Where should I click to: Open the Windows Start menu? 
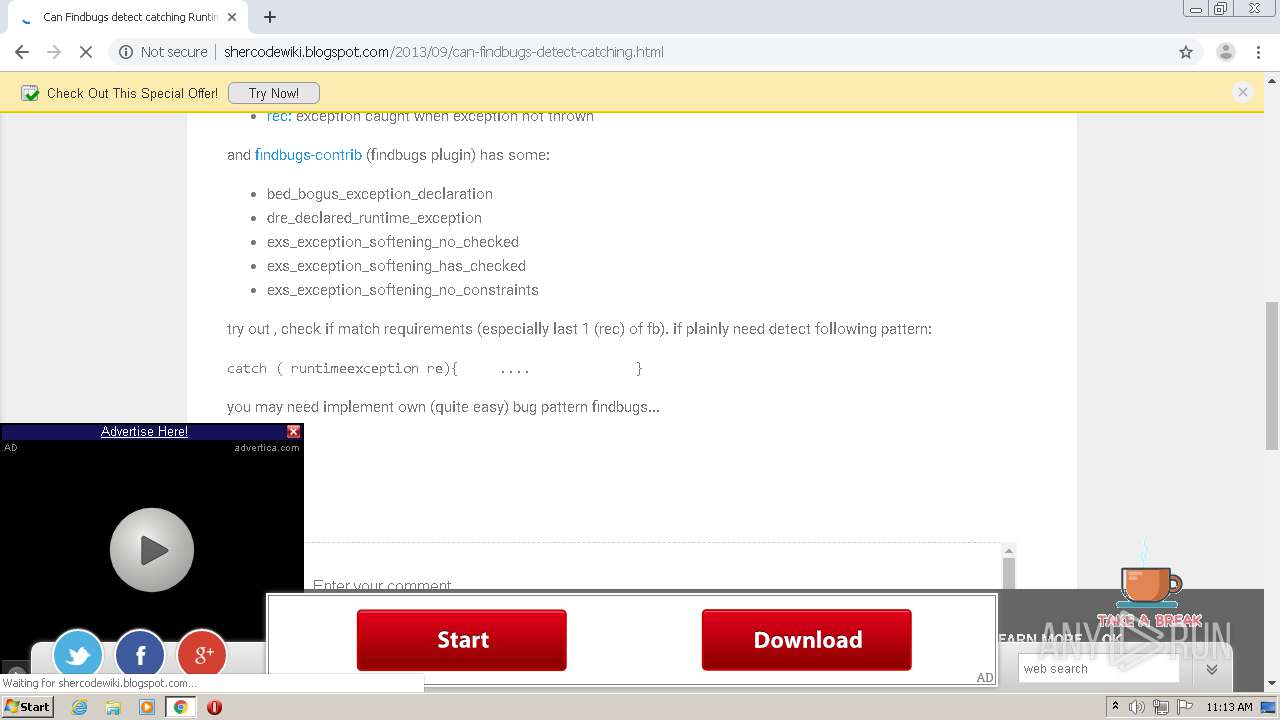pos(28,707)
